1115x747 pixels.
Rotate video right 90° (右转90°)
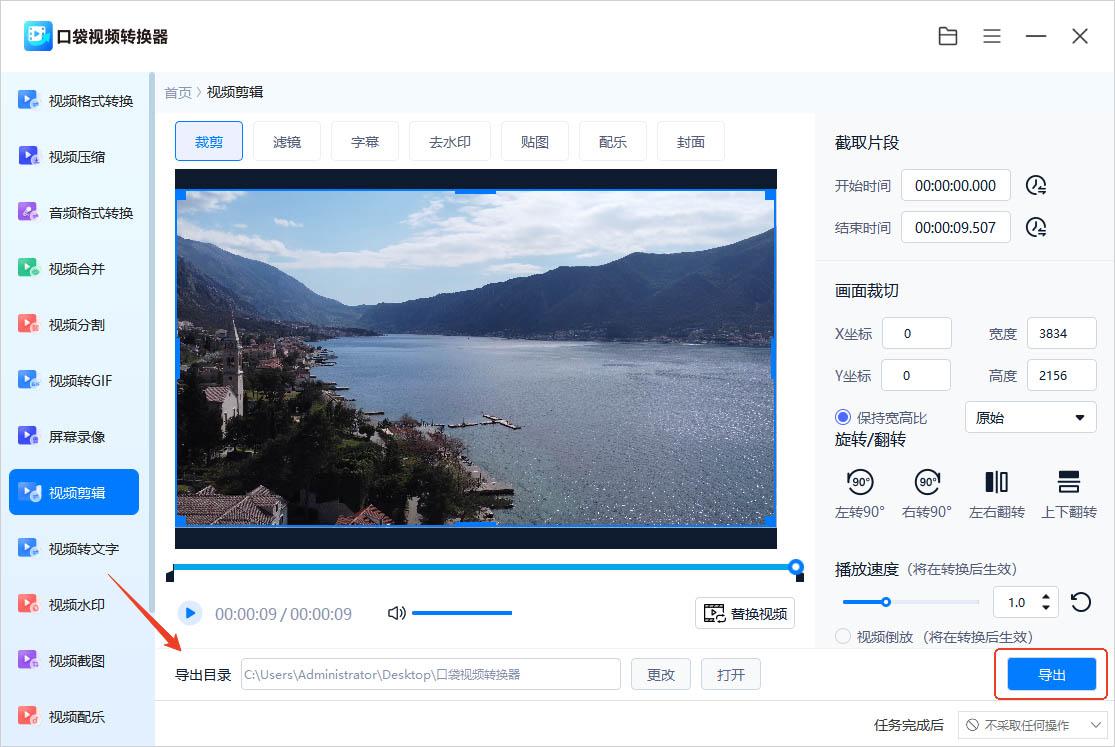927,494
